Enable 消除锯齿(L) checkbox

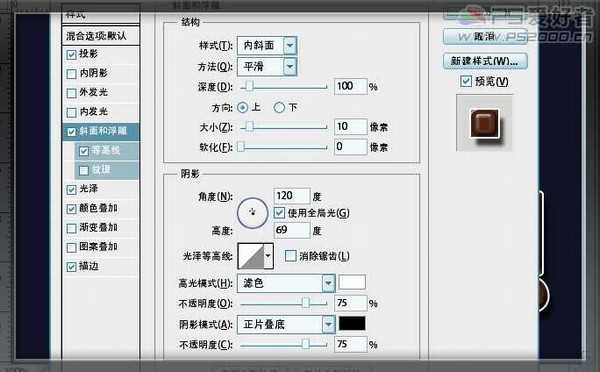point(290,256)
